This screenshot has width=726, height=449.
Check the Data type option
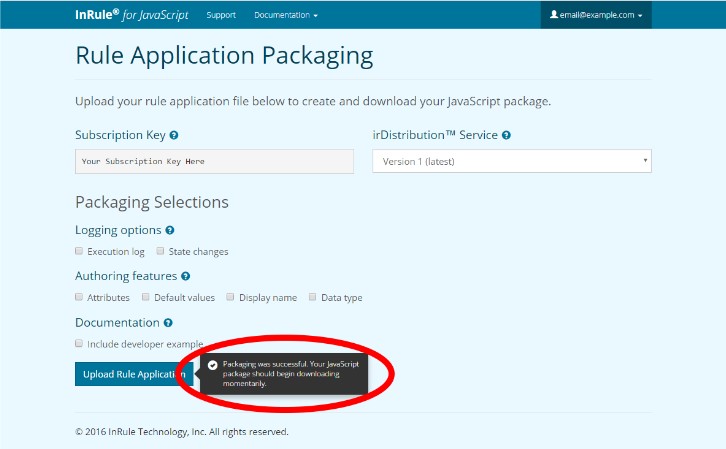pyautogui.click(x=313, y=297)
